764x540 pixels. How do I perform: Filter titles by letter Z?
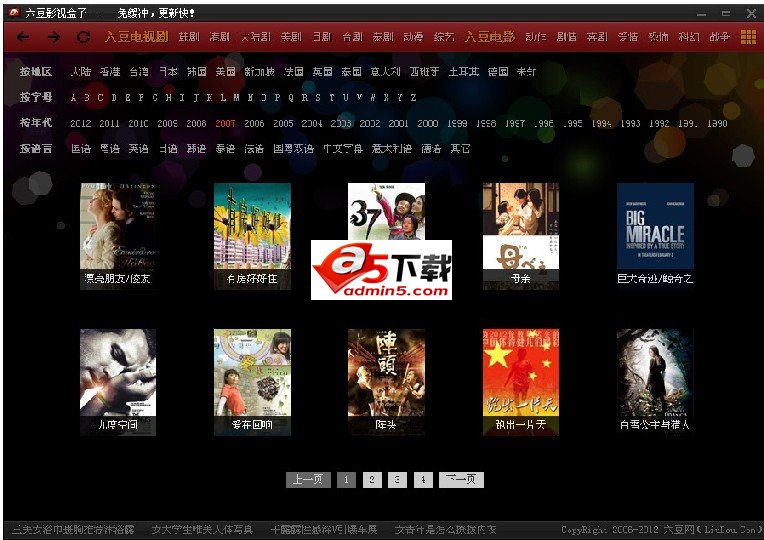click(x=413, y=97)
